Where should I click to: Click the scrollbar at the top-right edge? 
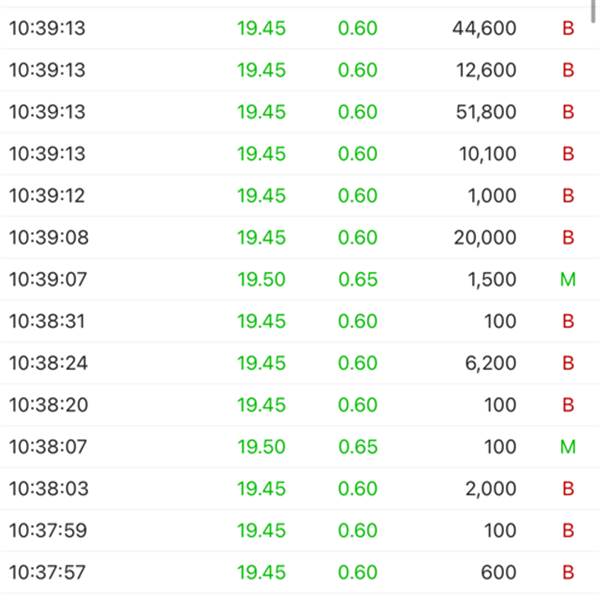point(595,8)
